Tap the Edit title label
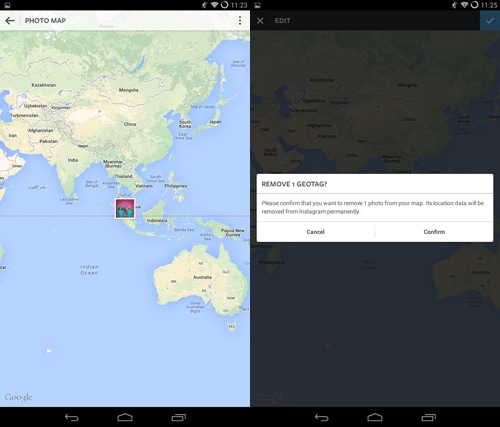The image size is (500, 427). click(x=282, y=21)
